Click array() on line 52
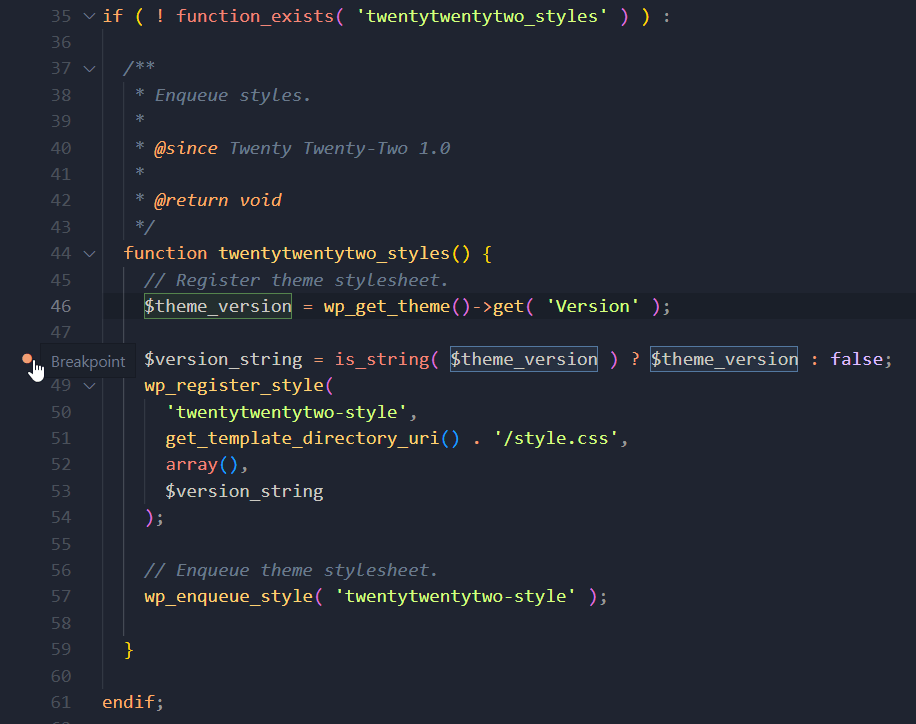 (x=202, y=465)
